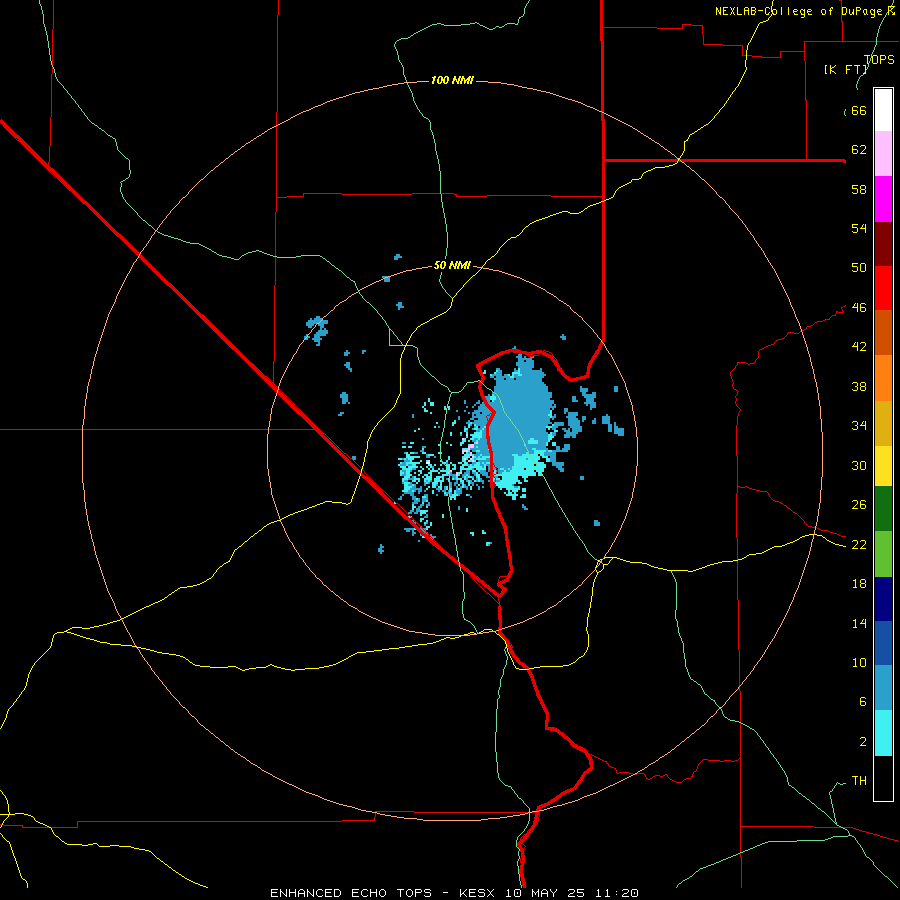Select the light green legend swatch
The width and height of the screenshot is (900, 900).
883,554
